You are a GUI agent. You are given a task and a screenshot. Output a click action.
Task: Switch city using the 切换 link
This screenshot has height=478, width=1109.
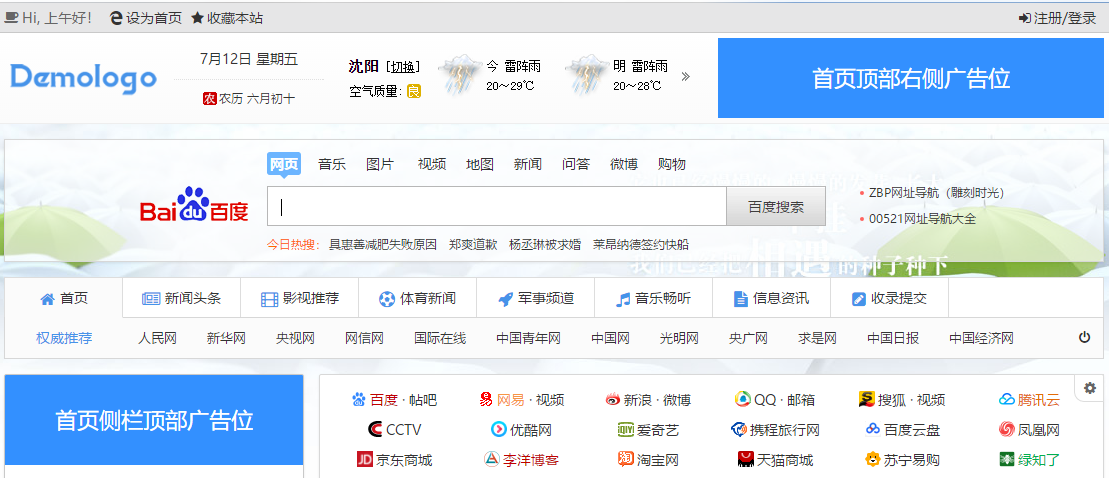[404, 67]
